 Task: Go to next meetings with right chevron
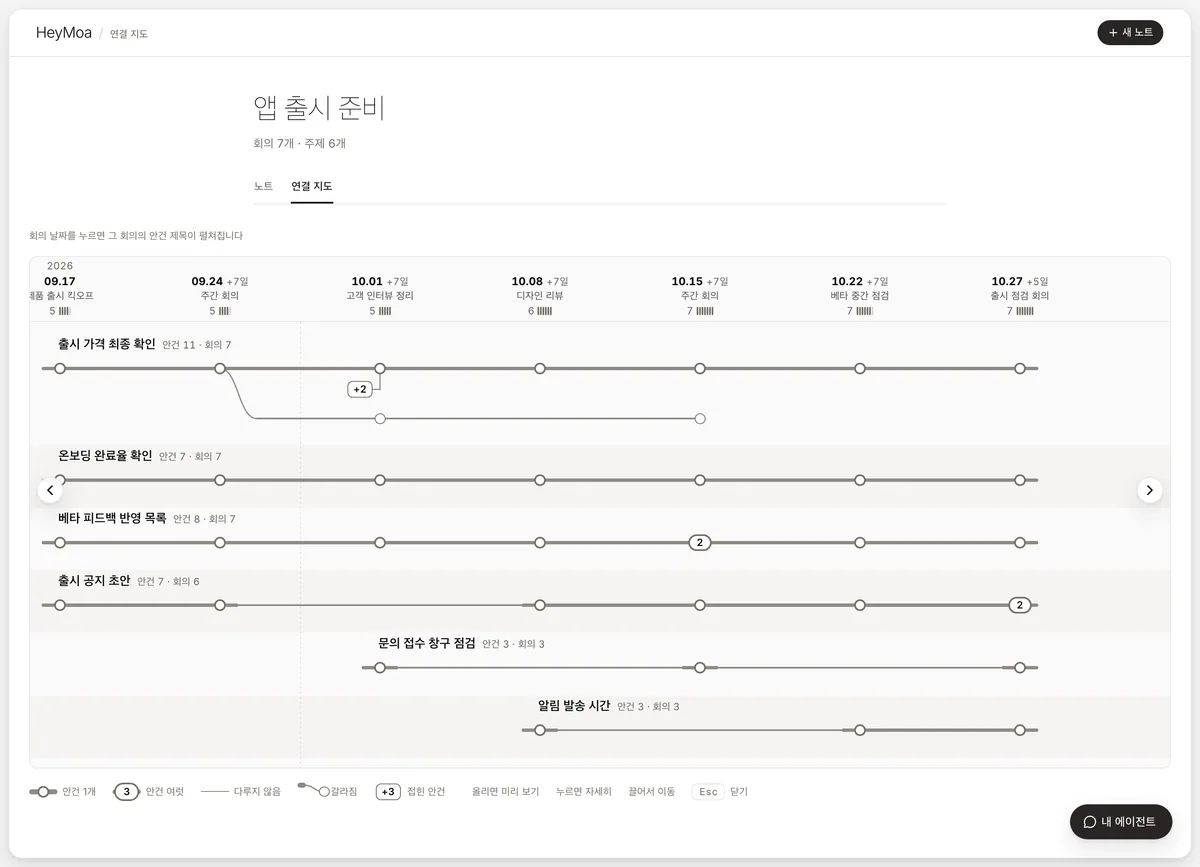tap(1150, 490)
